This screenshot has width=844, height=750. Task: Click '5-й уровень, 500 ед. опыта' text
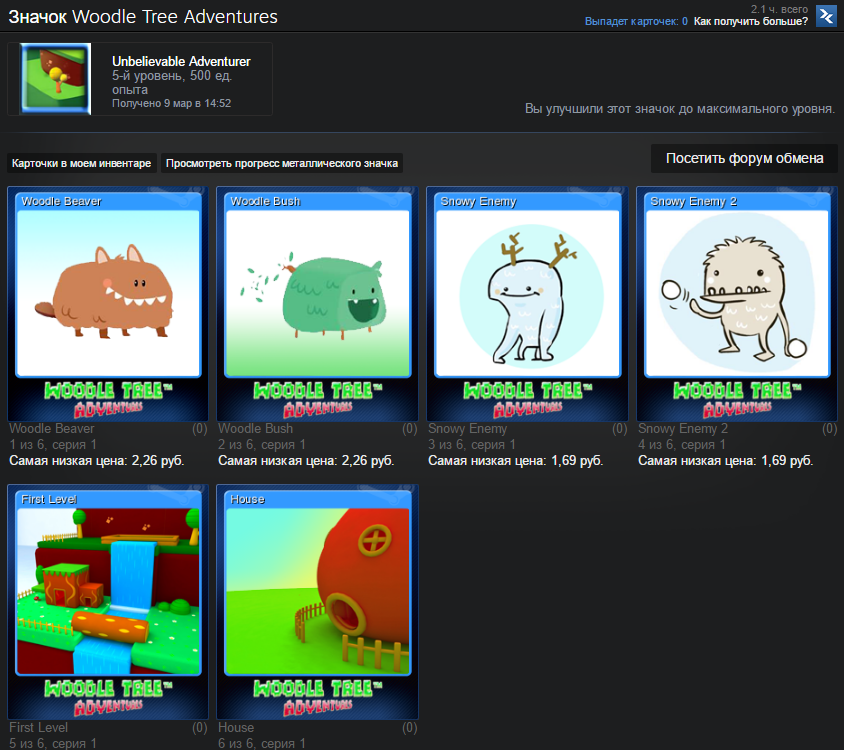coord(172,82)
